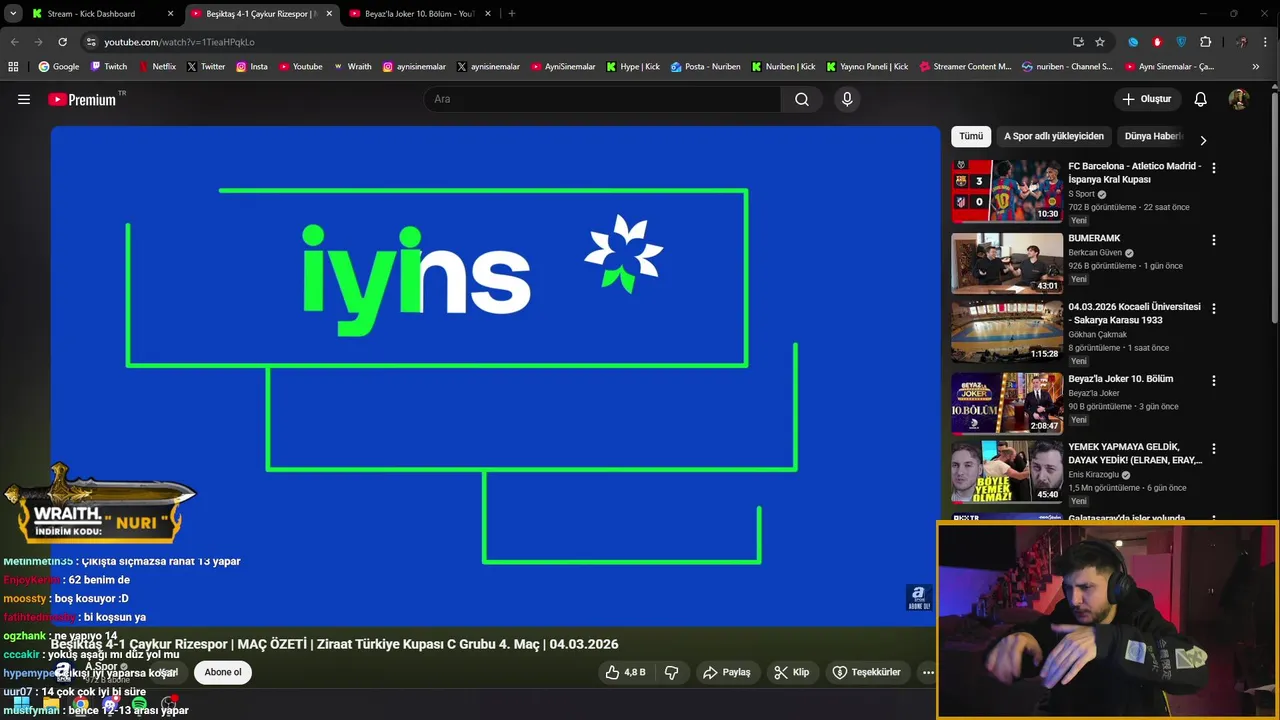Open the Yayıncı Paneli | Kick bookmark
The image size is (1280, 720).
click(866, 67)
